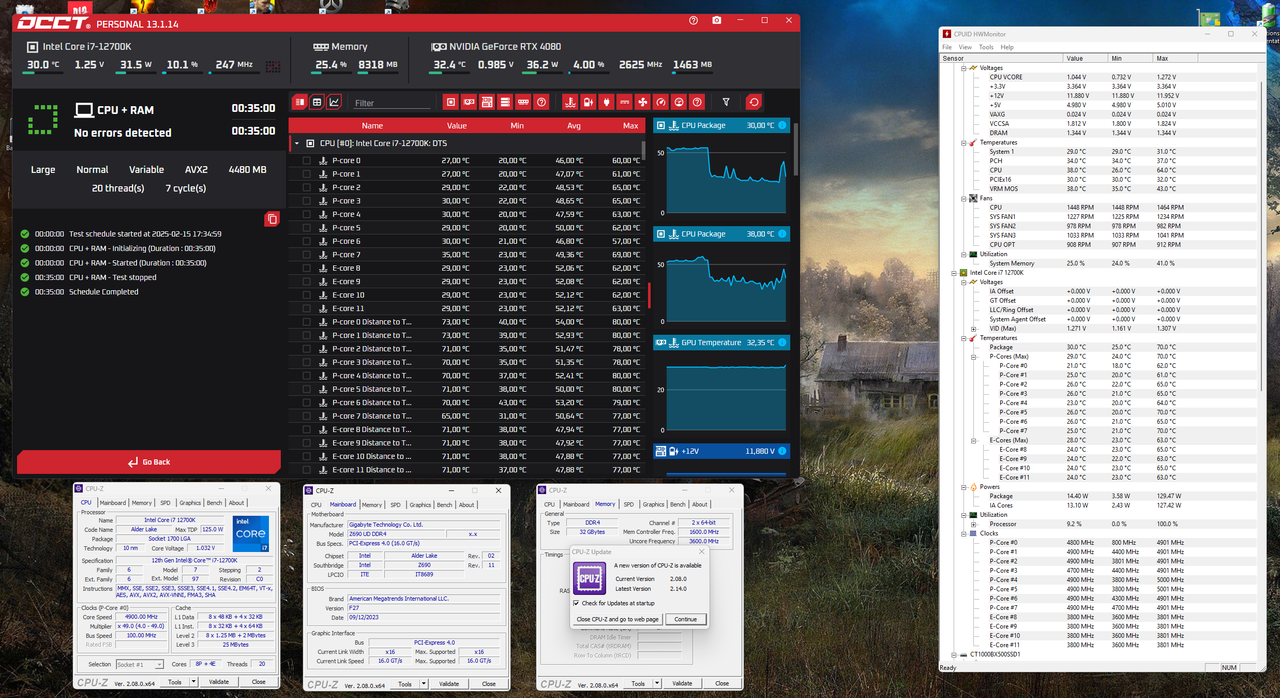The width and height of the screenshot is (1280, 698).
Task: Show fan sensors in OCCT
Action: pyautogui.click(x=643, y=102)
